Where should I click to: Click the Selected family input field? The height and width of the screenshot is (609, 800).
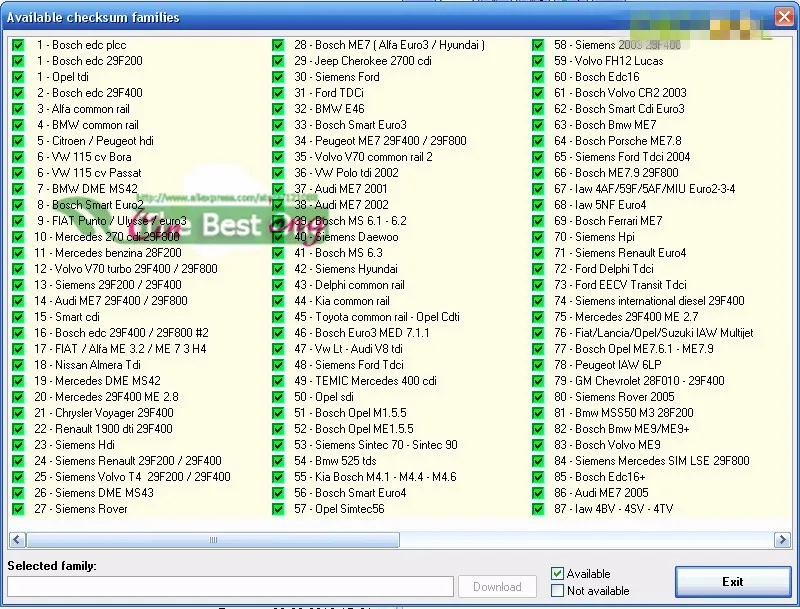230,587
